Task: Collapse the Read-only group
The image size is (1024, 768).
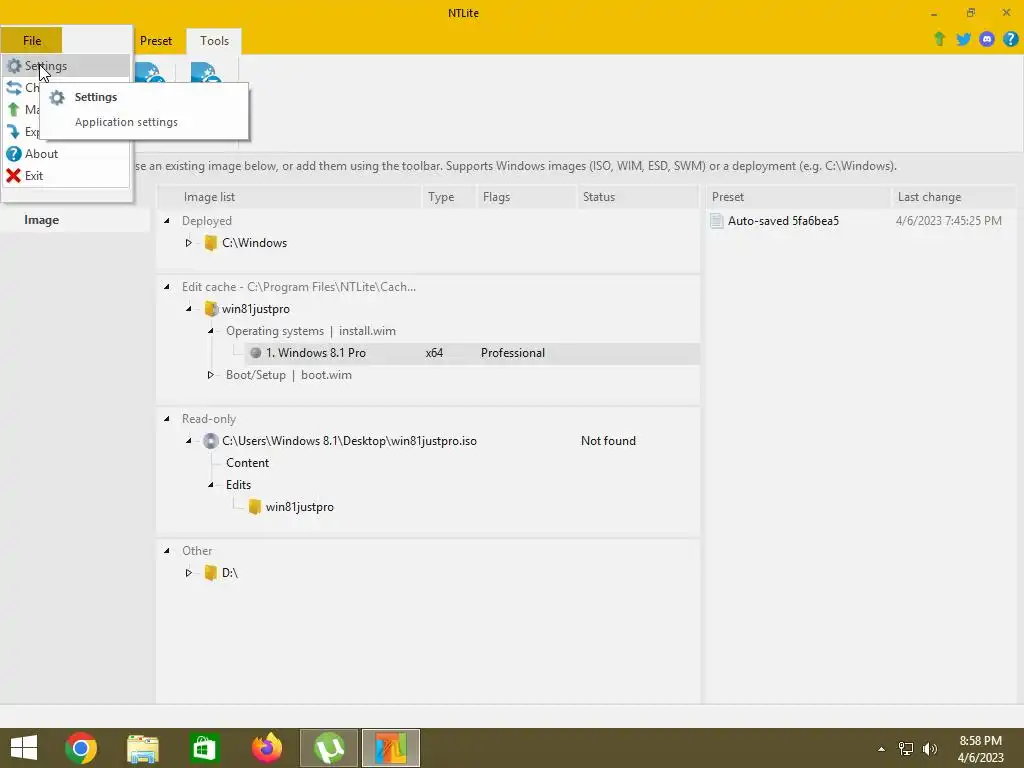Action: click(167, 419)
